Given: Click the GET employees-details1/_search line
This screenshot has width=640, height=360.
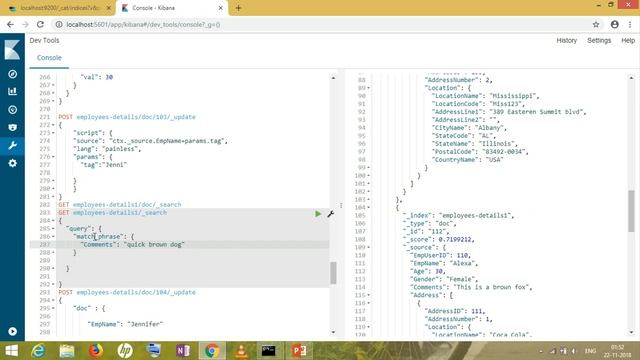Looking at the screenshot, I should [112, 213].
